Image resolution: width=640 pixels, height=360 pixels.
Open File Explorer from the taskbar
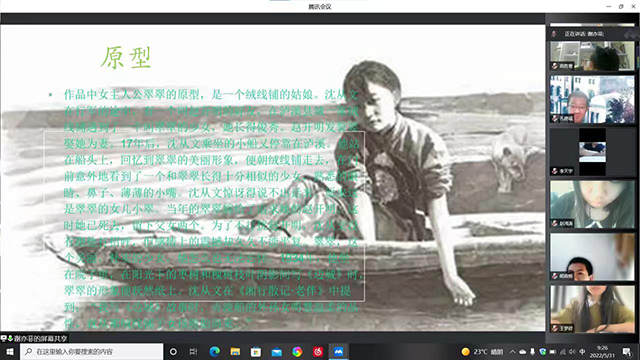click(x=235, y=351)
